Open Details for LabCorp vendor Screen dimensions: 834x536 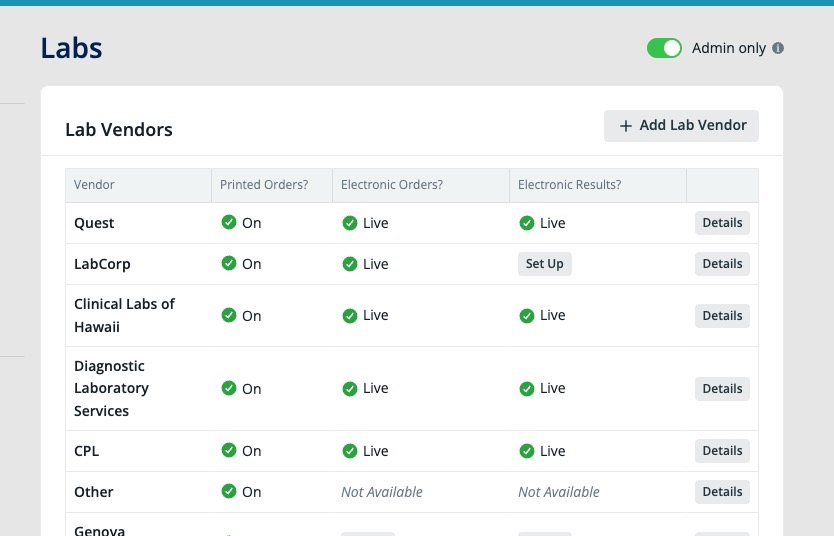722,264
